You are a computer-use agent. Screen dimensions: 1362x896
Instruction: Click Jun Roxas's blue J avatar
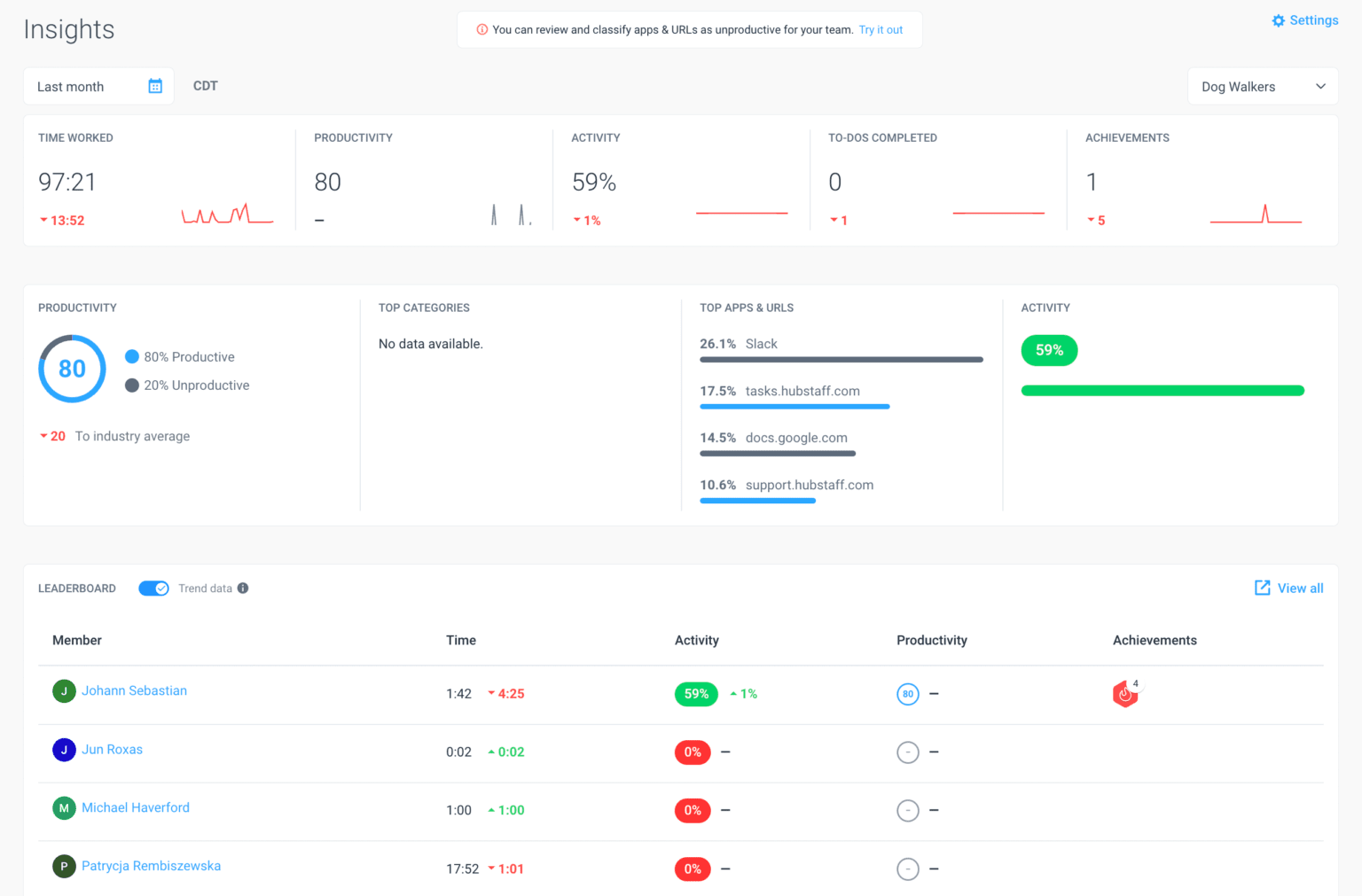coord(64,750)
